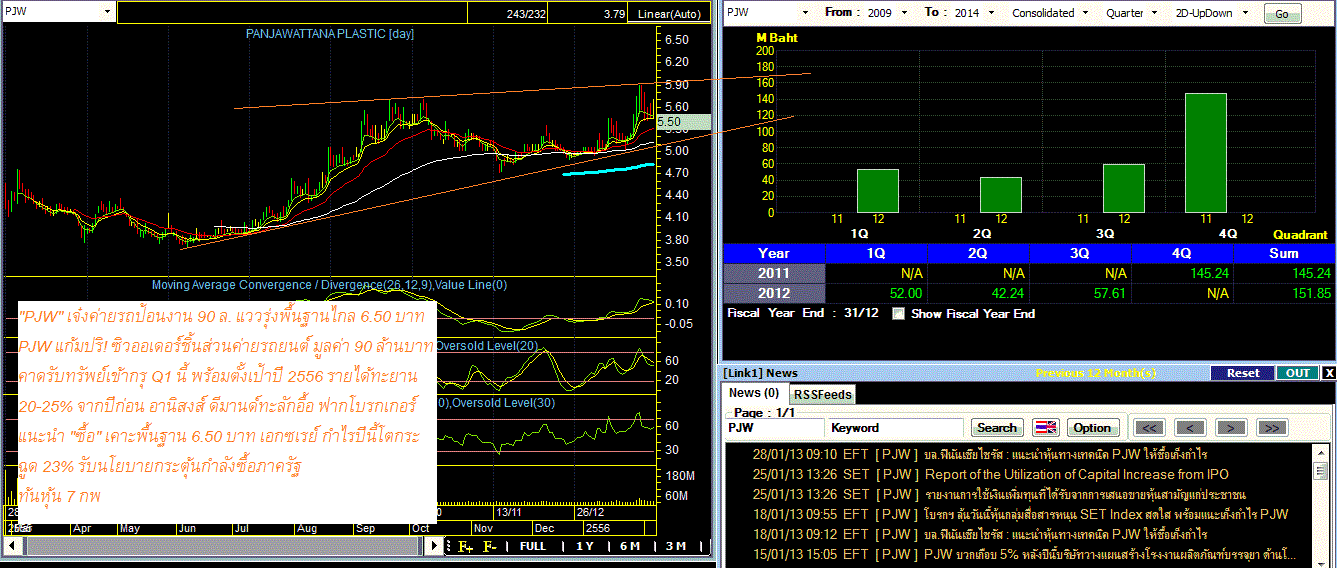Go to next news page (>)
Image resolution: width=1337 pixels, height=568 pixels.
click(x=1230, y=428)
